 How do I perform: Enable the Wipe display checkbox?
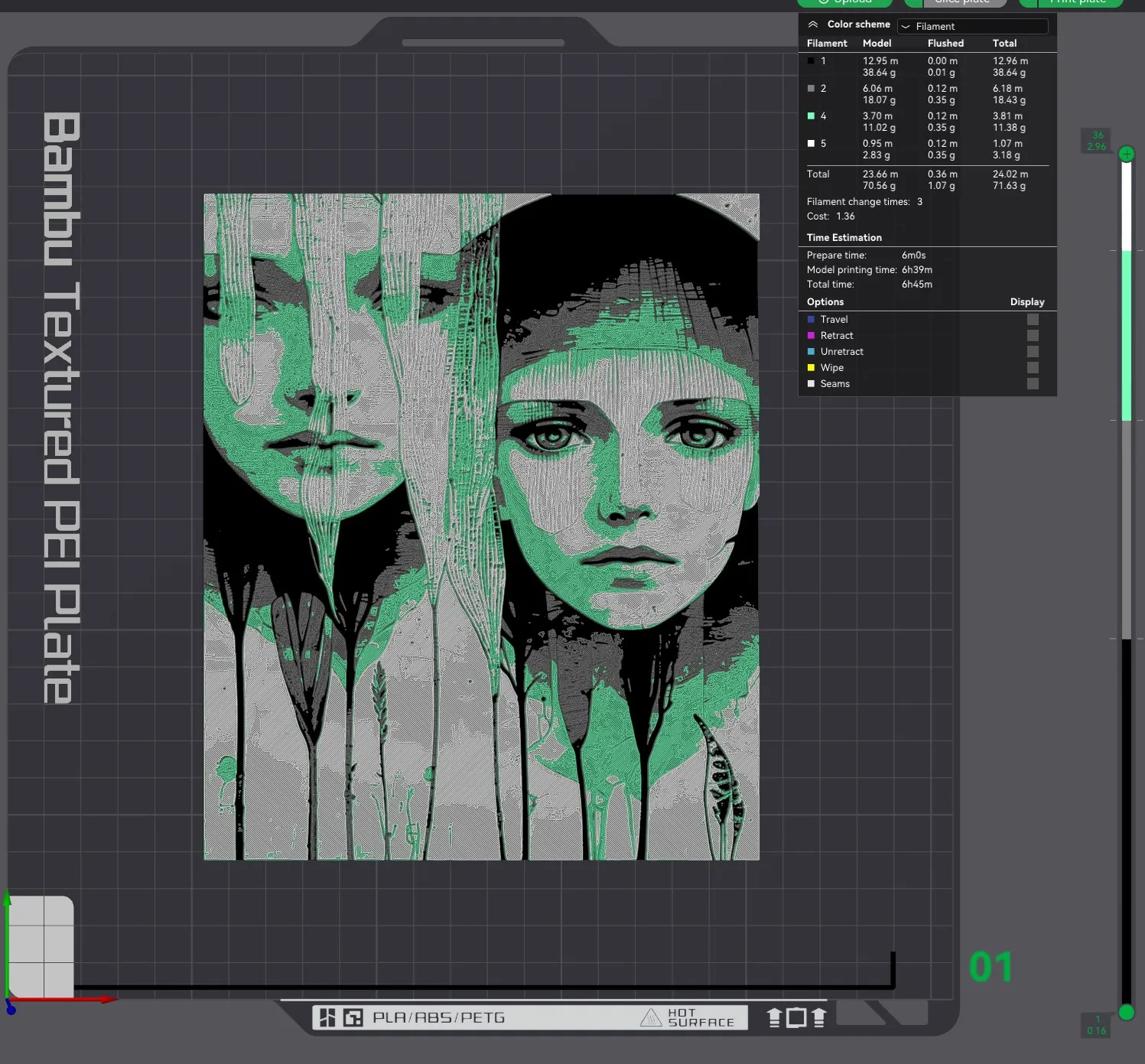(x=1033, y=368)
